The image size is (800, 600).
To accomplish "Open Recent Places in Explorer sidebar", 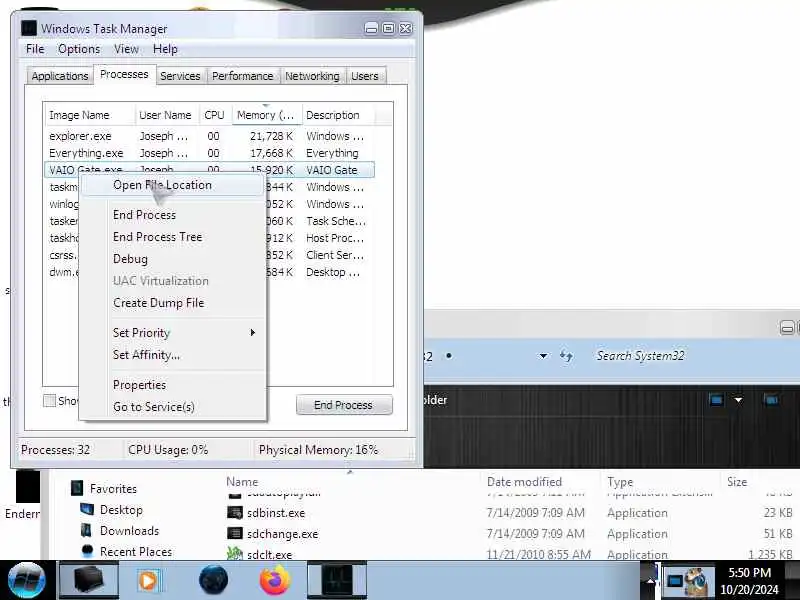I will tap(136, 552).
